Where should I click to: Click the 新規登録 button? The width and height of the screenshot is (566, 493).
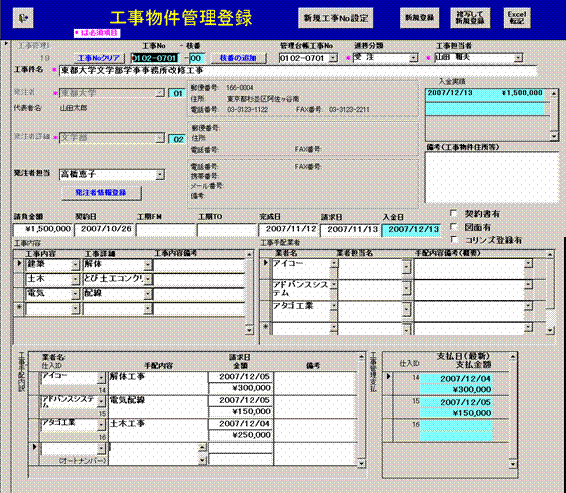point(419,18)
